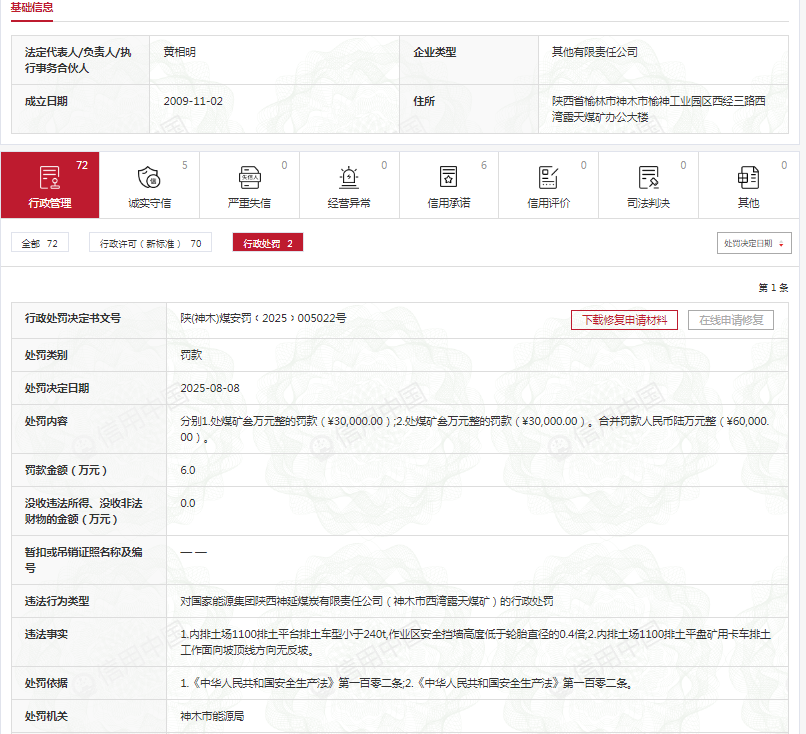The image size is (806, 734).
Task: Click legal representative name 黄相明
Action: (x=186, y=52)
